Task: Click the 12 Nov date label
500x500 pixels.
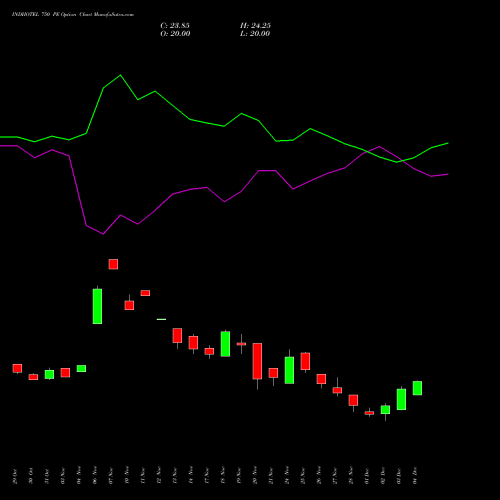Action: (159, 476)
